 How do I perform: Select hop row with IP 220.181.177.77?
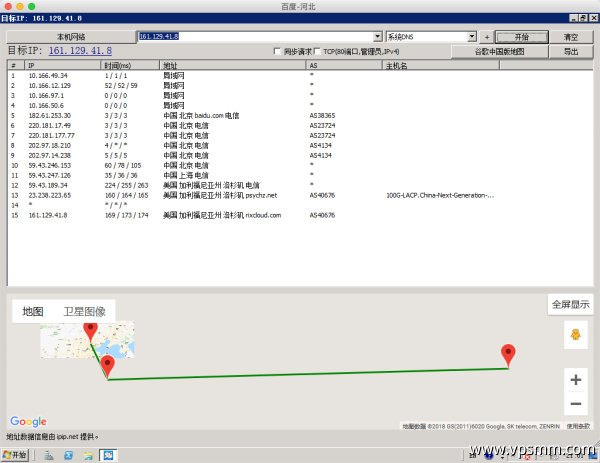[300, 135]
